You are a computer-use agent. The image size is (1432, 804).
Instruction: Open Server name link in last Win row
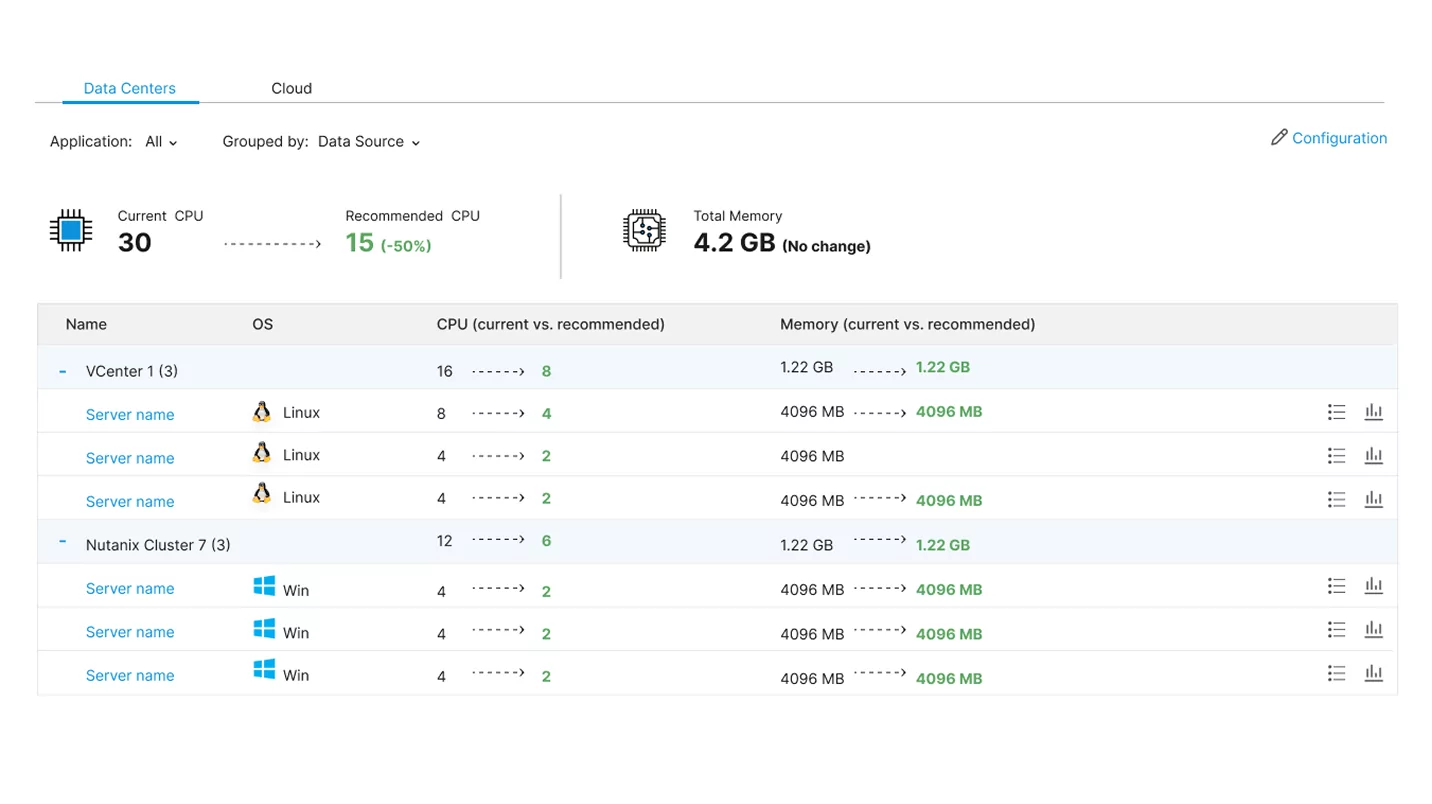[x=130, y=676]
